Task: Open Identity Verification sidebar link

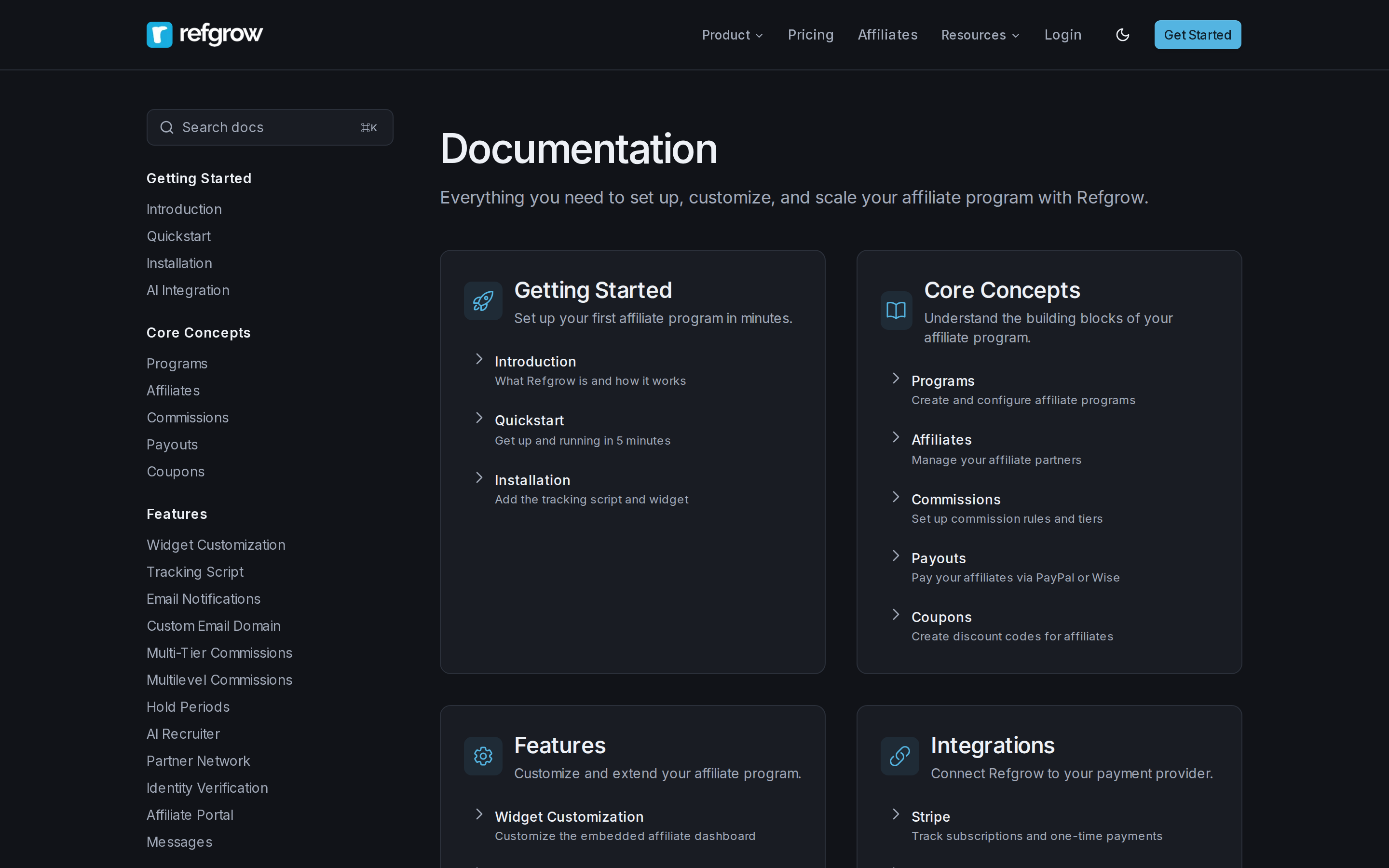Action: point(207,788)
